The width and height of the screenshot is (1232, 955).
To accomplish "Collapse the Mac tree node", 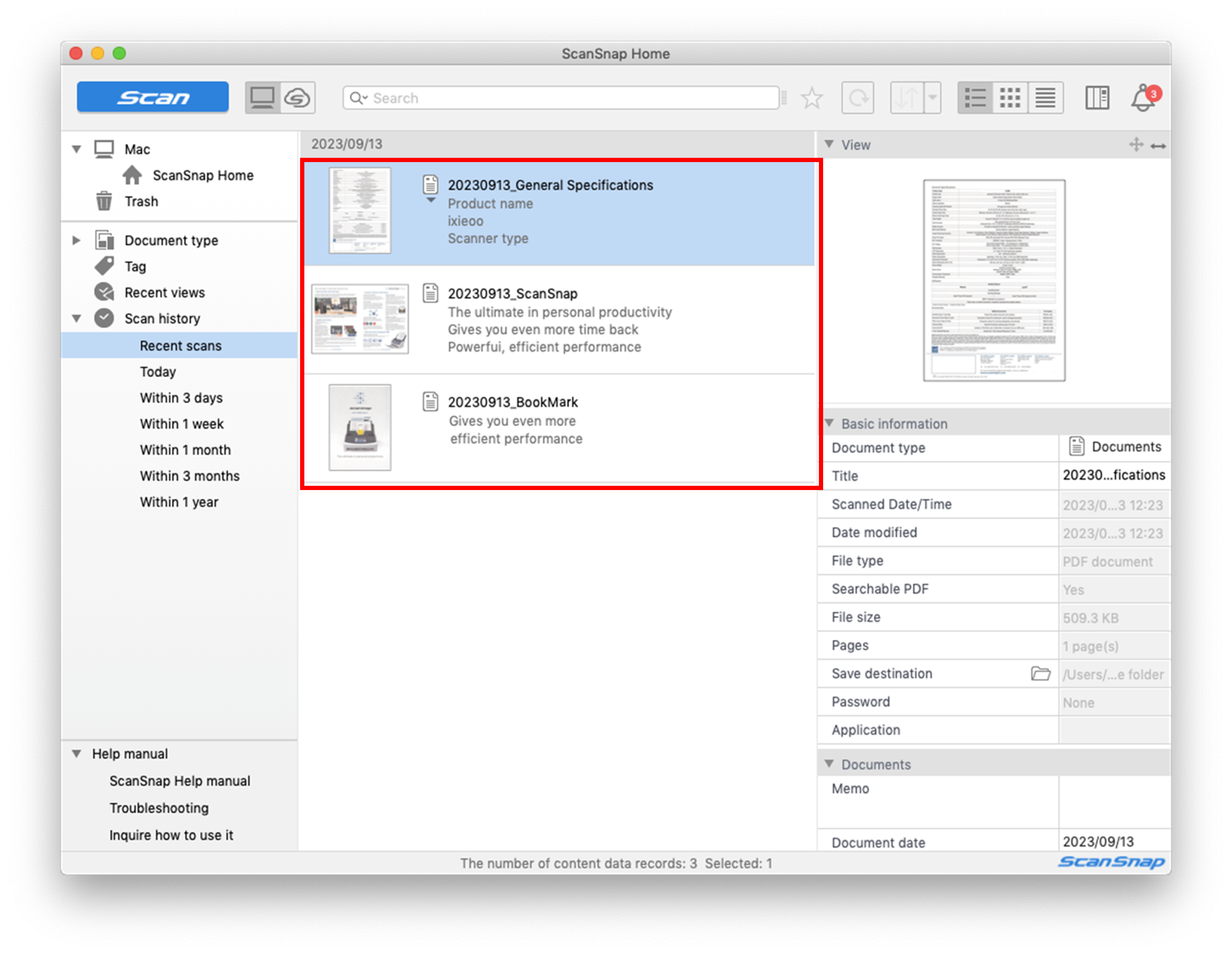I will tap(77, 149).
